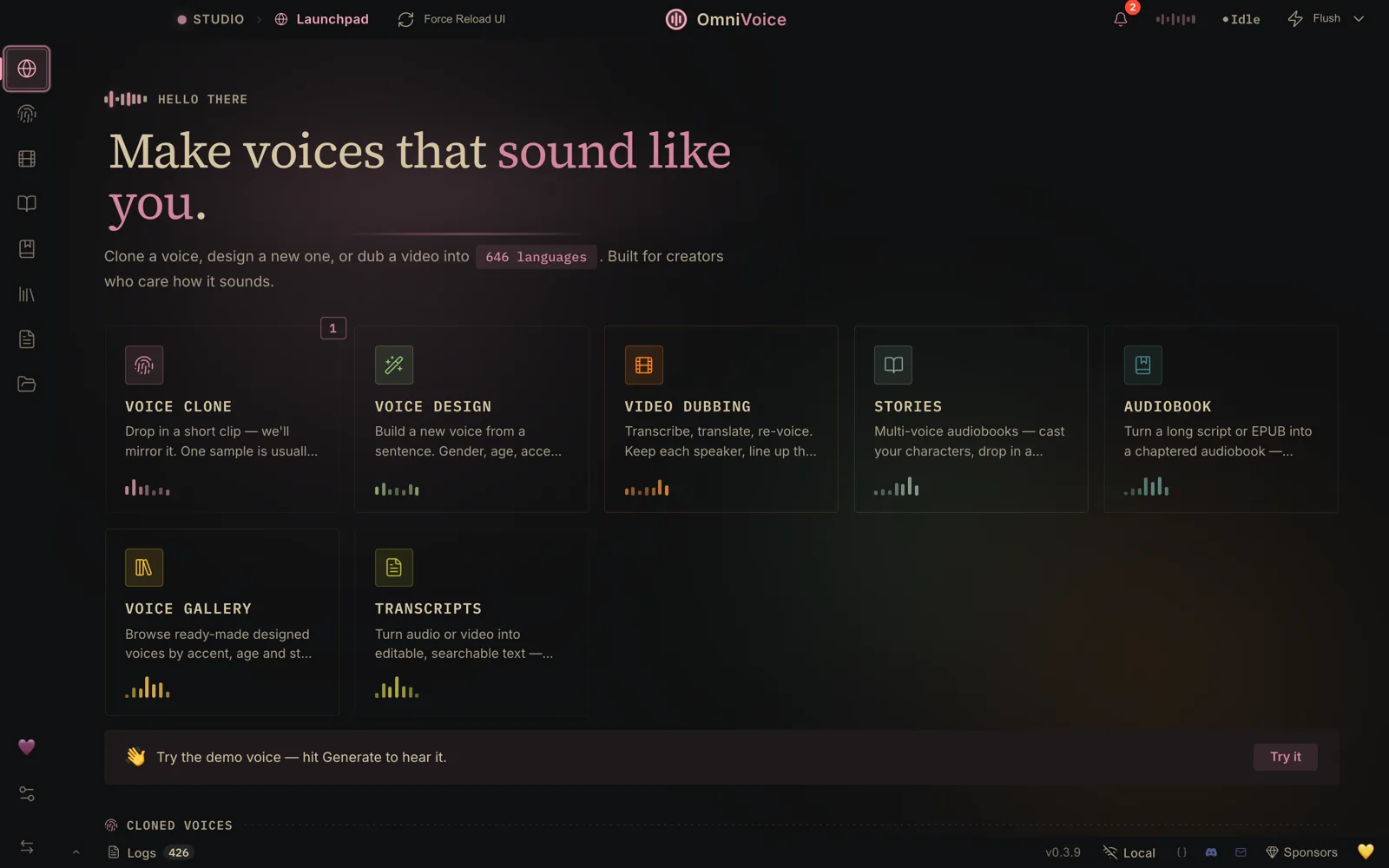Viewport: 1389px width, 868px height.
Task: Open the Sponsors link
Action: click(x=1301, y=852)
